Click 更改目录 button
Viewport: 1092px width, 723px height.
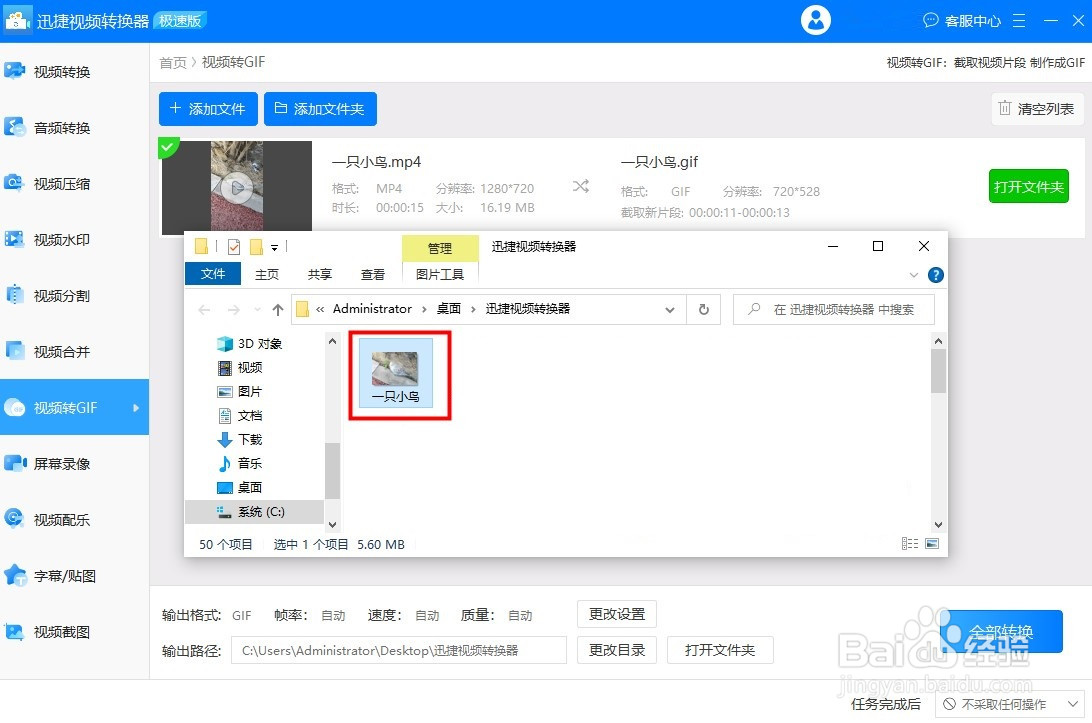click(617, 650)
